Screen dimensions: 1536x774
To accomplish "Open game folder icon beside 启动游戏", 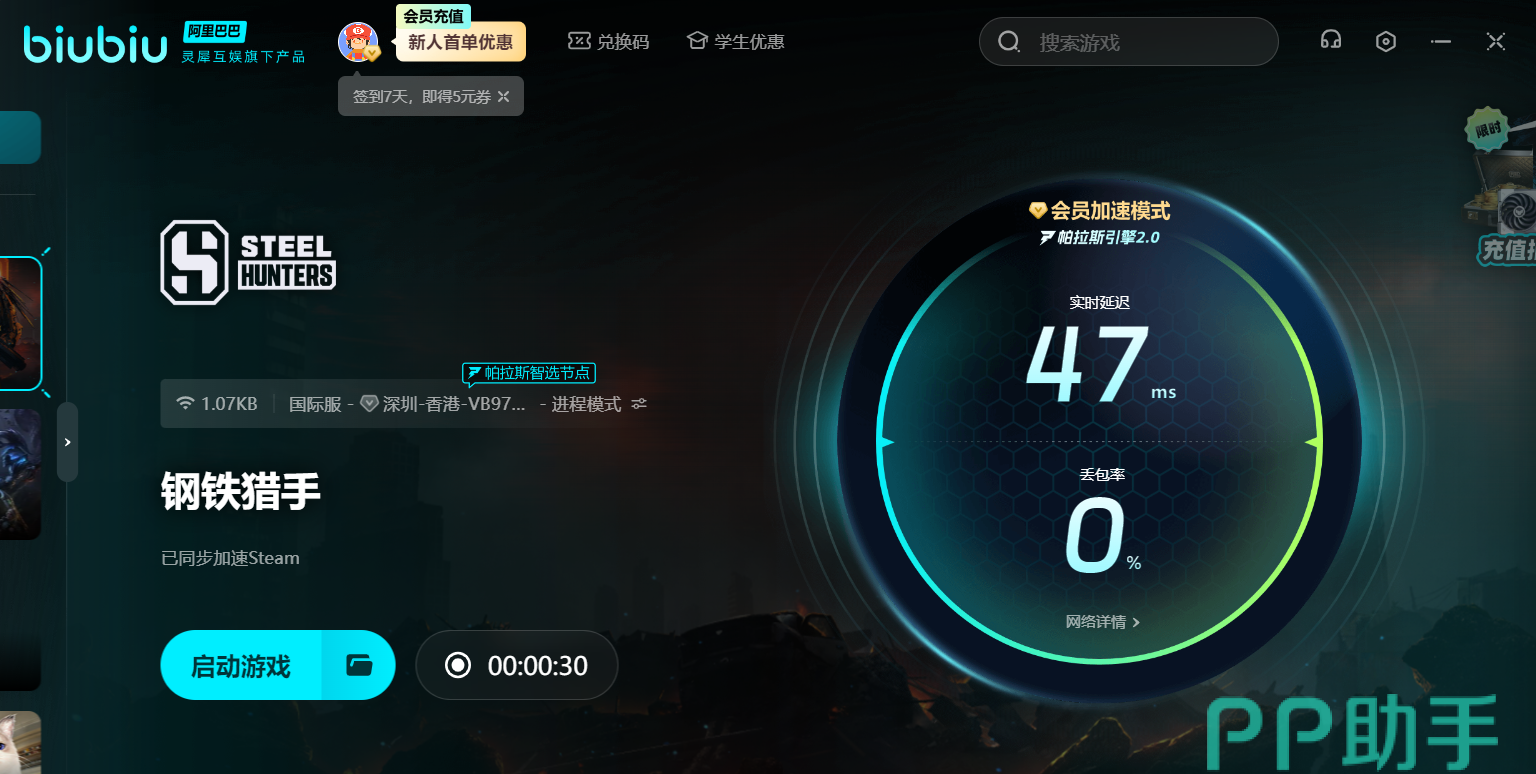I will 358,665.
